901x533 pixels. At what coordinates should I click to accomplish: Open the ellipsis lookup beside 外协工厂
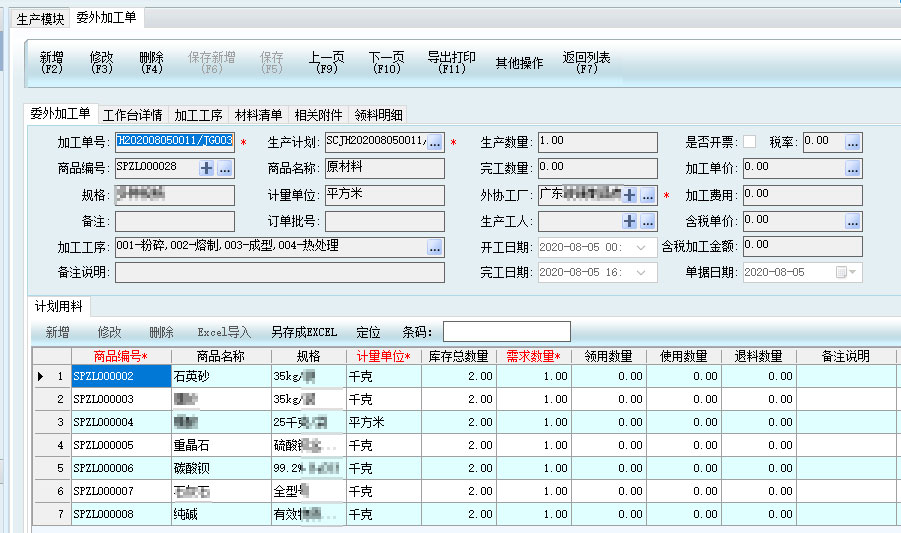coord(648,195)
